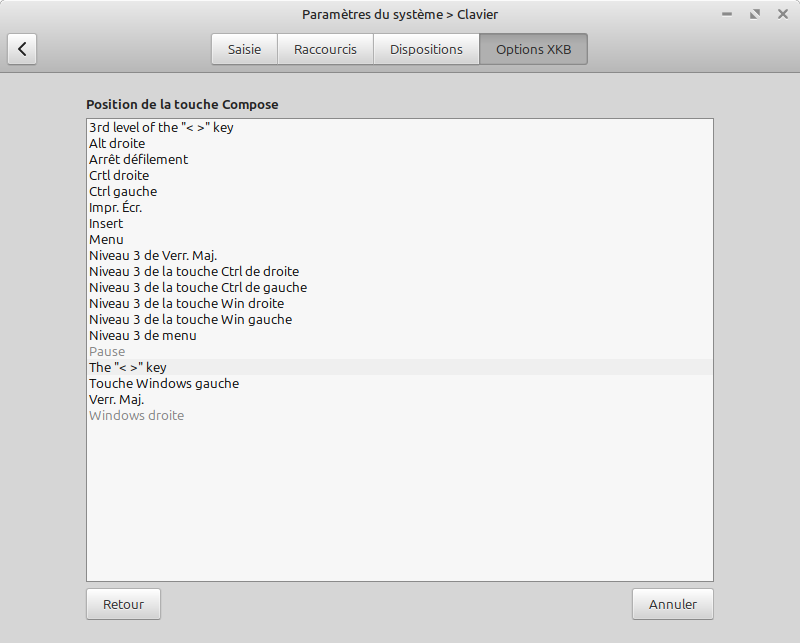
Task: Pick the 'Verr. Maj.' option
Action: point(116,400)
